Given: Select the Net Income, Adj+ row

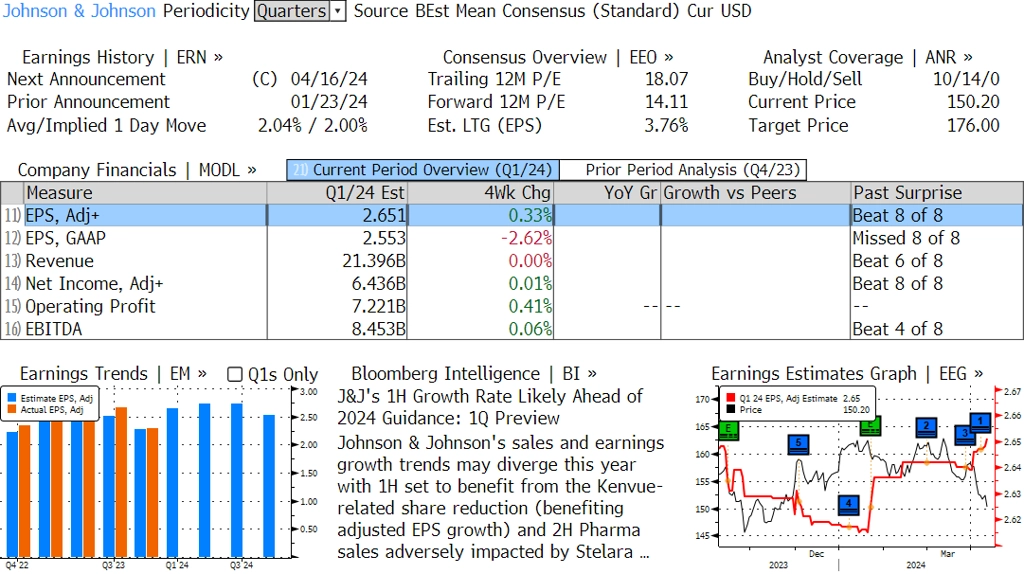Looking at the screenshot, I should click(512, 284).
